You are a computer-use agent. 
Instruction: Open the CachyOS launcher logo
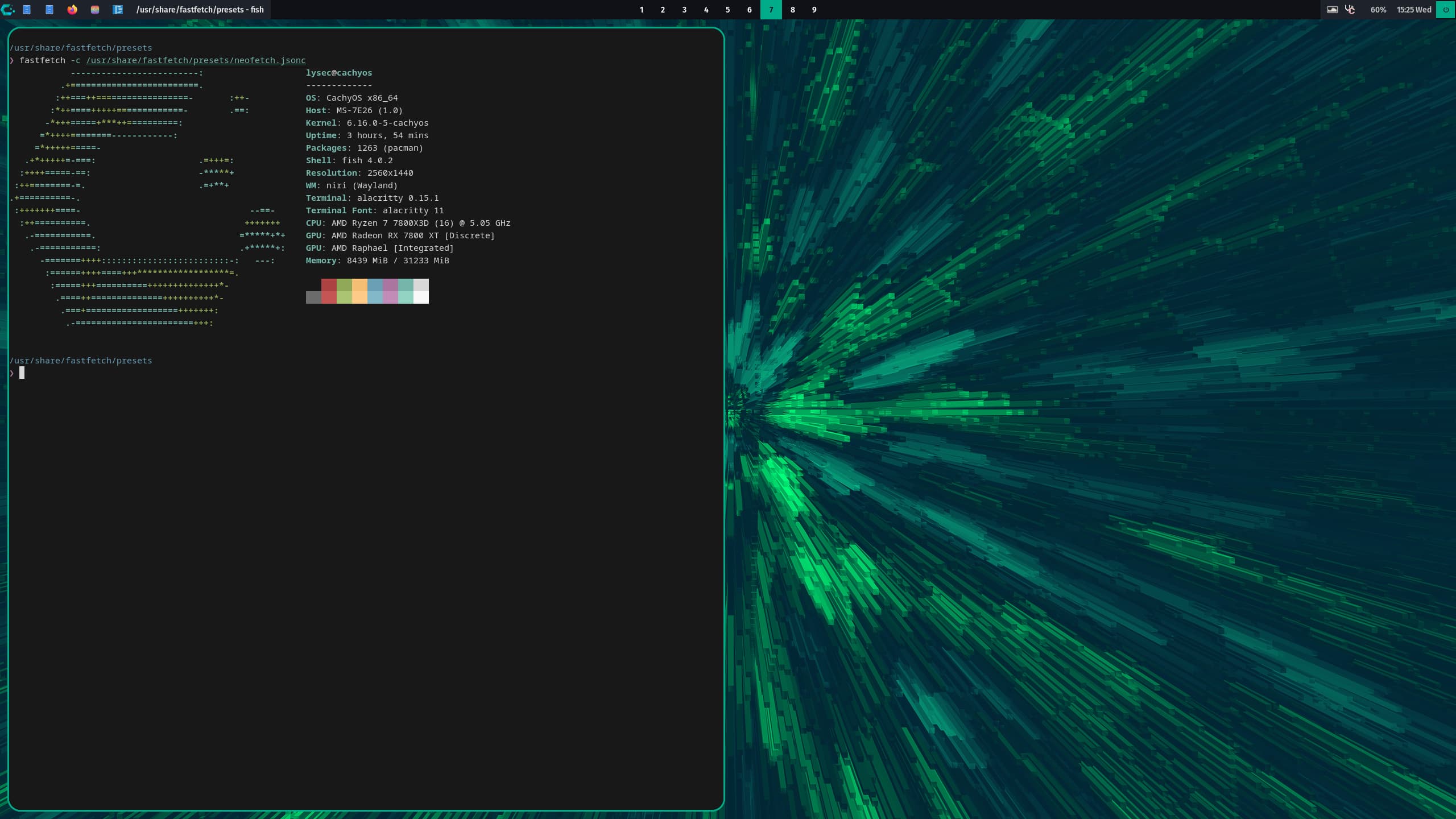8,10
